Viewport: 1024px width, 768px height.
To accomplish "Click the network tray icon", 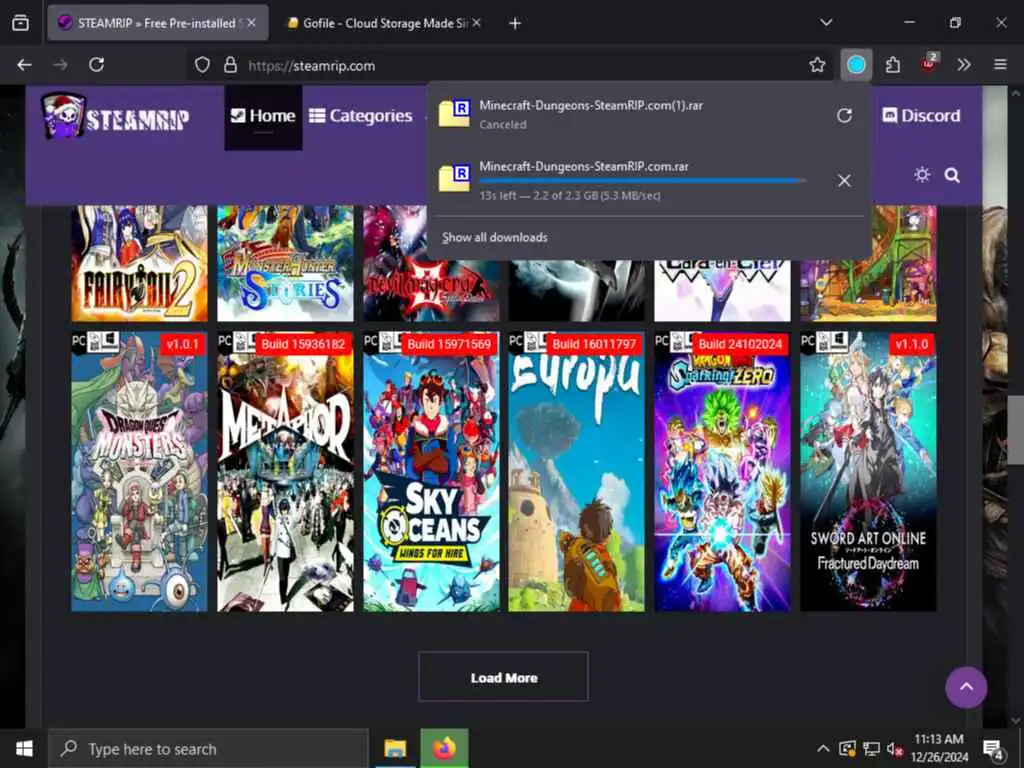I will coord(871,748).
